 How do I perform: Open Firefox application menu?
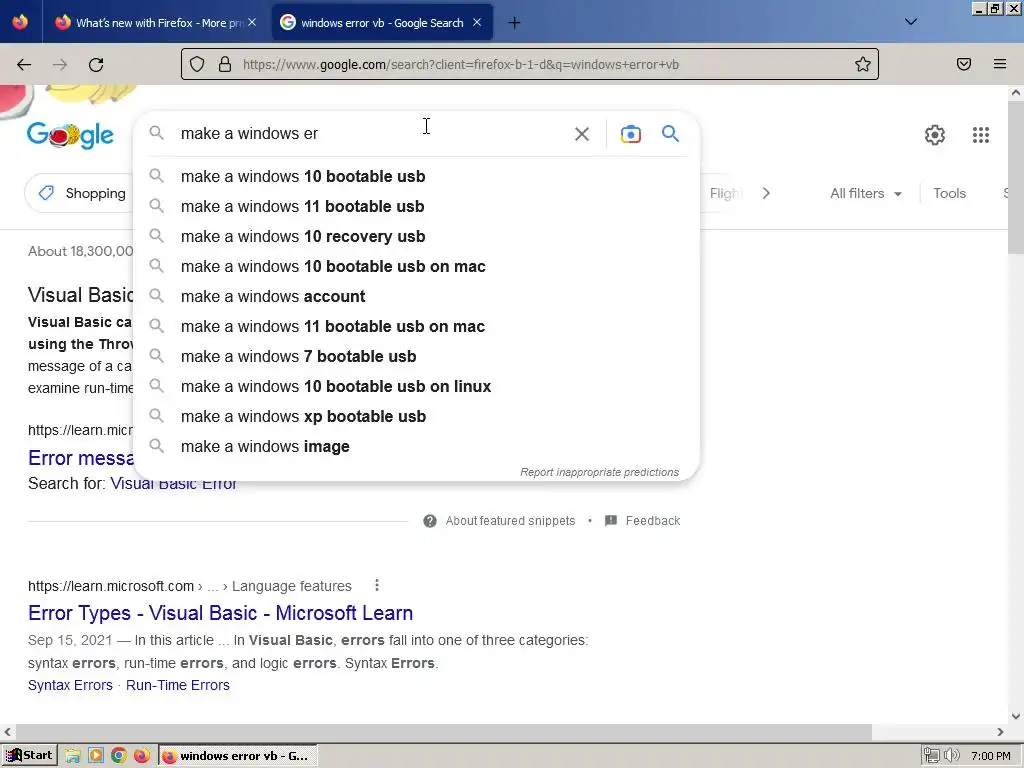1000,64
